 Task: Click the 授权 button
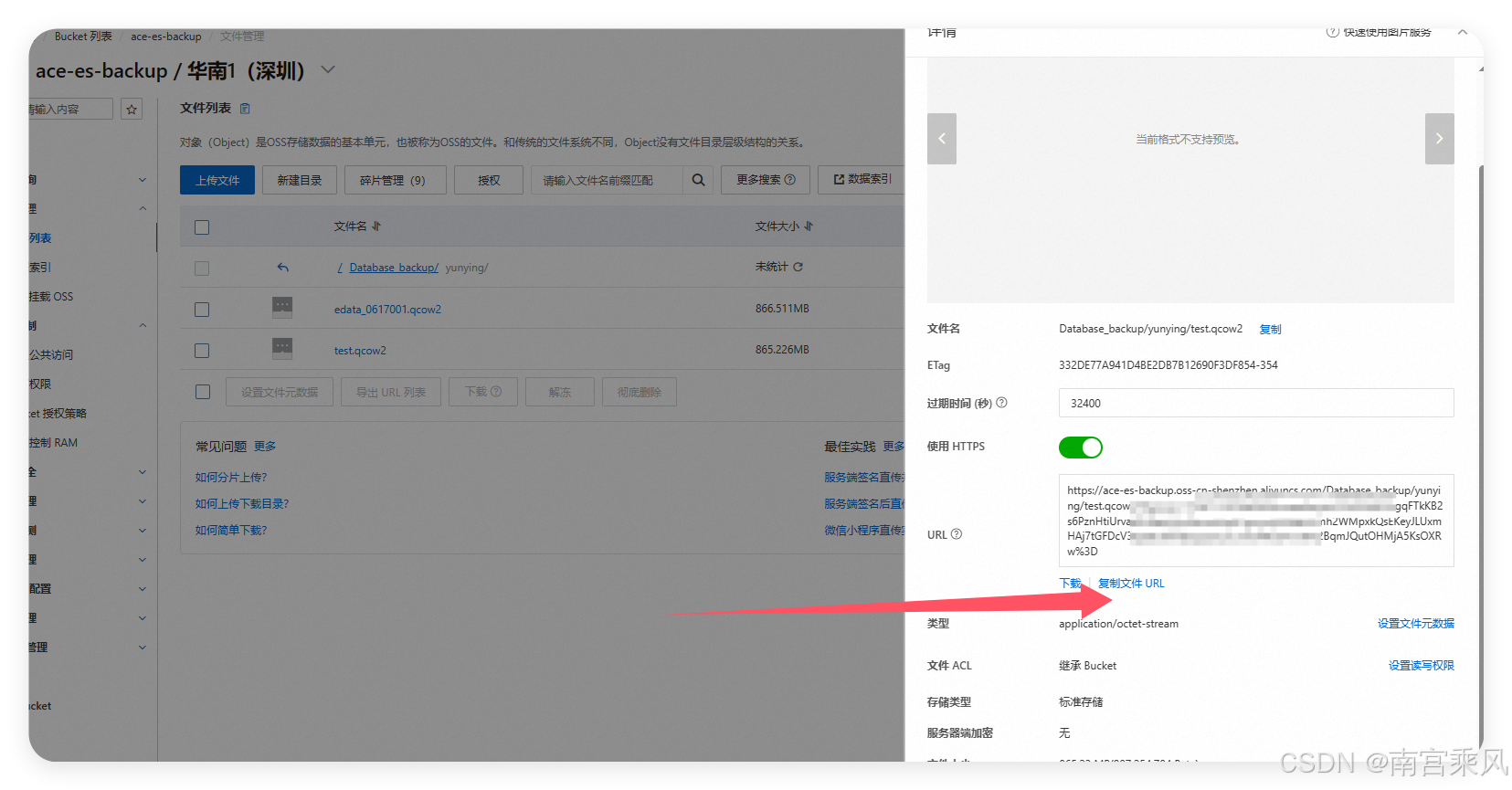click(x=489, y=180)
